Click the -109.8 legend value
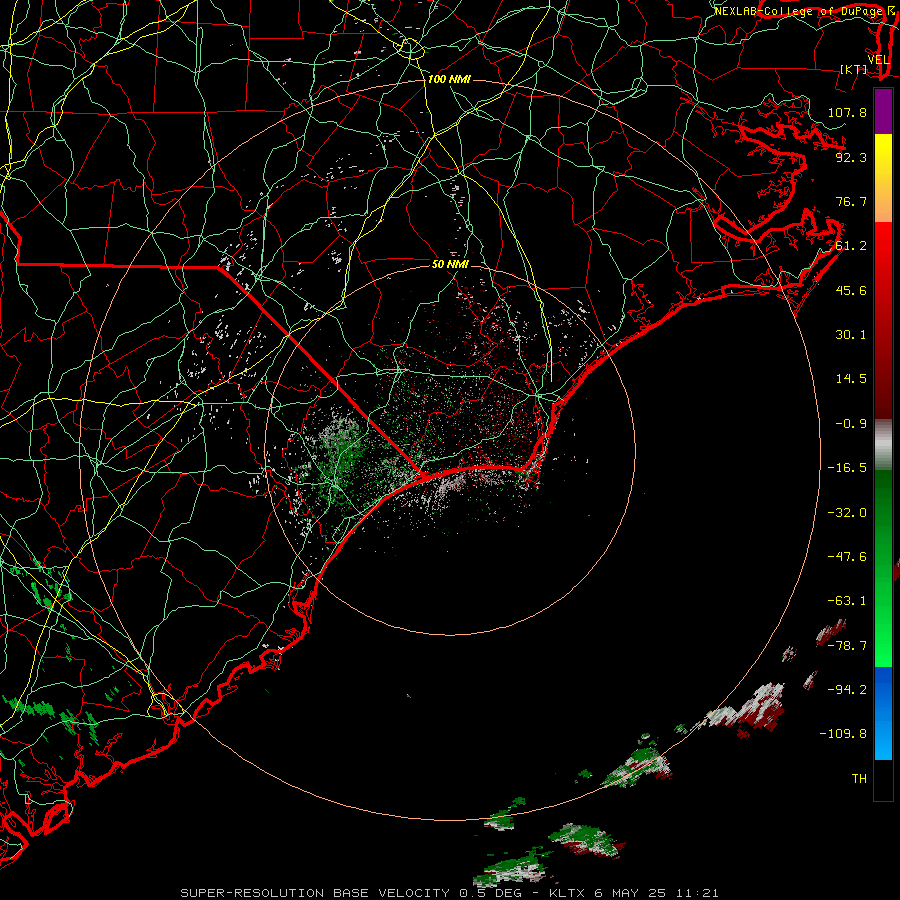Viewport: 900px width, 900px height. coord(843,734)
